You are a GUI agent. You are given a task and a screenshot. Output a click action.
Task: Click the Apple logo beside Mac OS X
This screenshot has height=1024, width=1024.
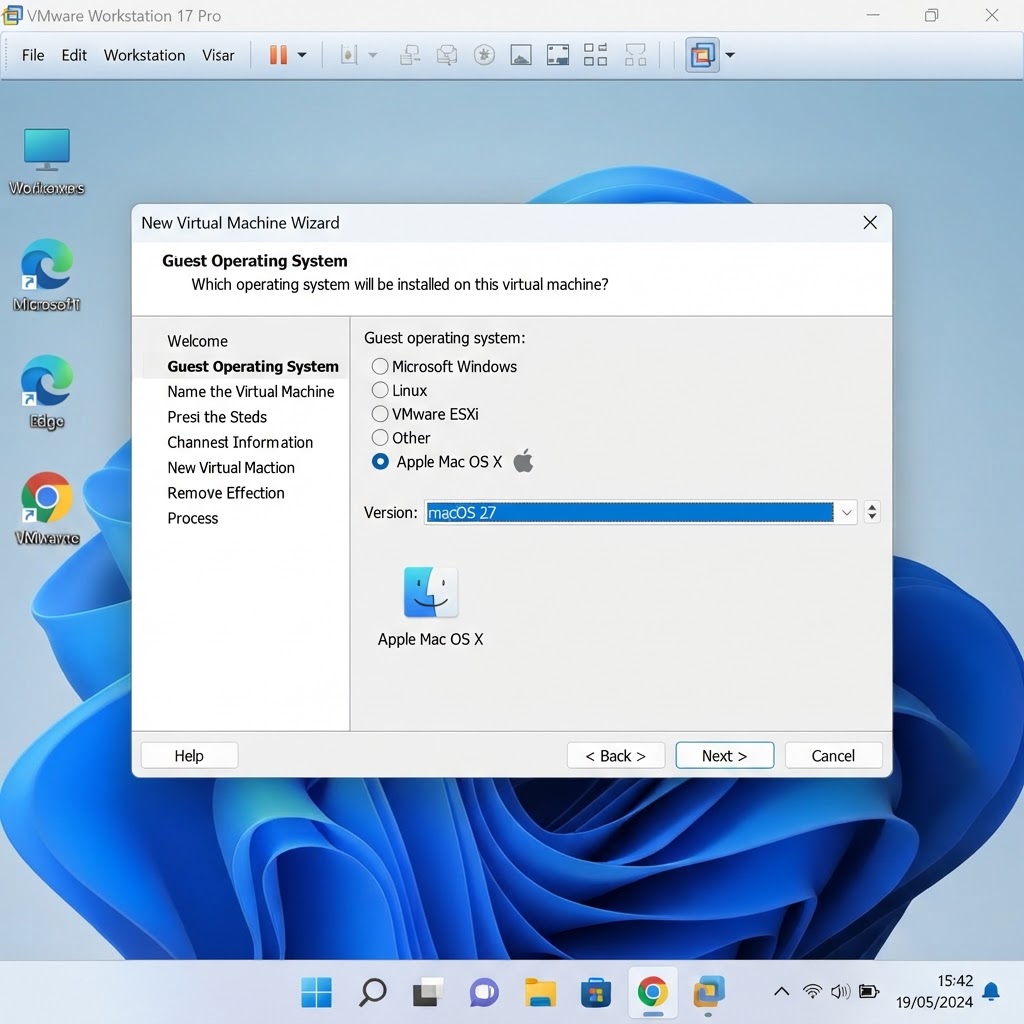coord(523,461)
